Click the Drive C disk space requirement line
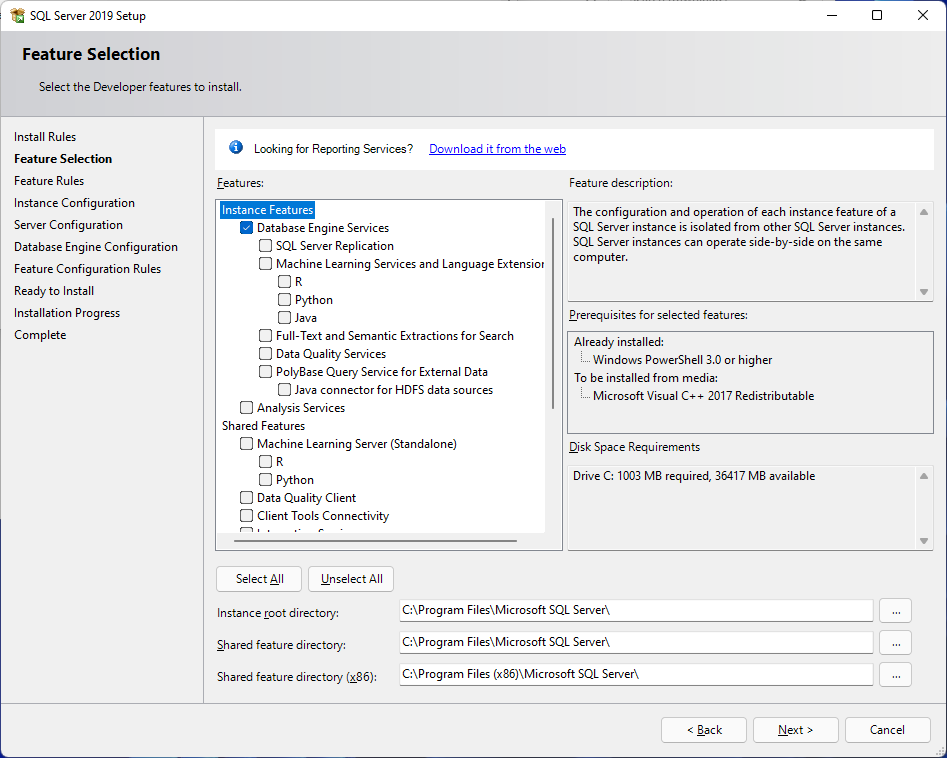Screen dimensions: 947x758 [x=694, y=476]
